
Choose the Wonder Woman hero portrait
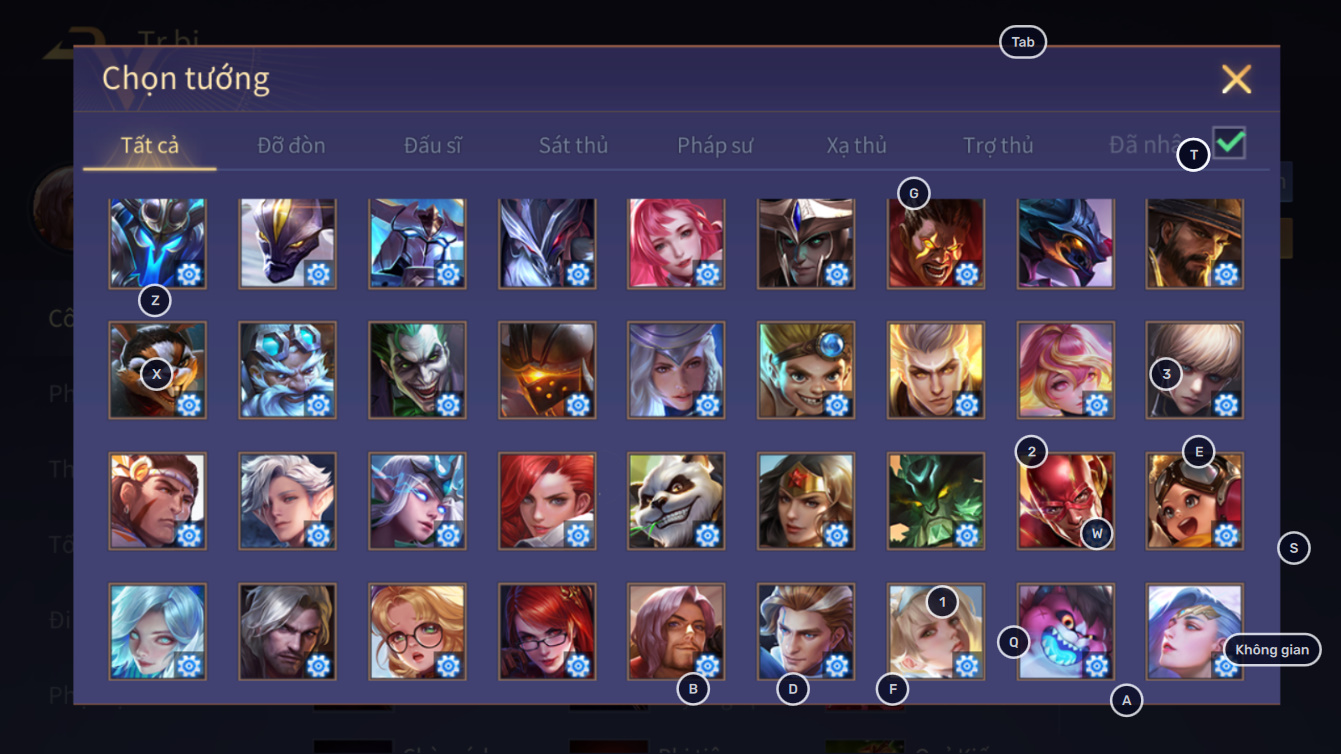coord(806,501)
